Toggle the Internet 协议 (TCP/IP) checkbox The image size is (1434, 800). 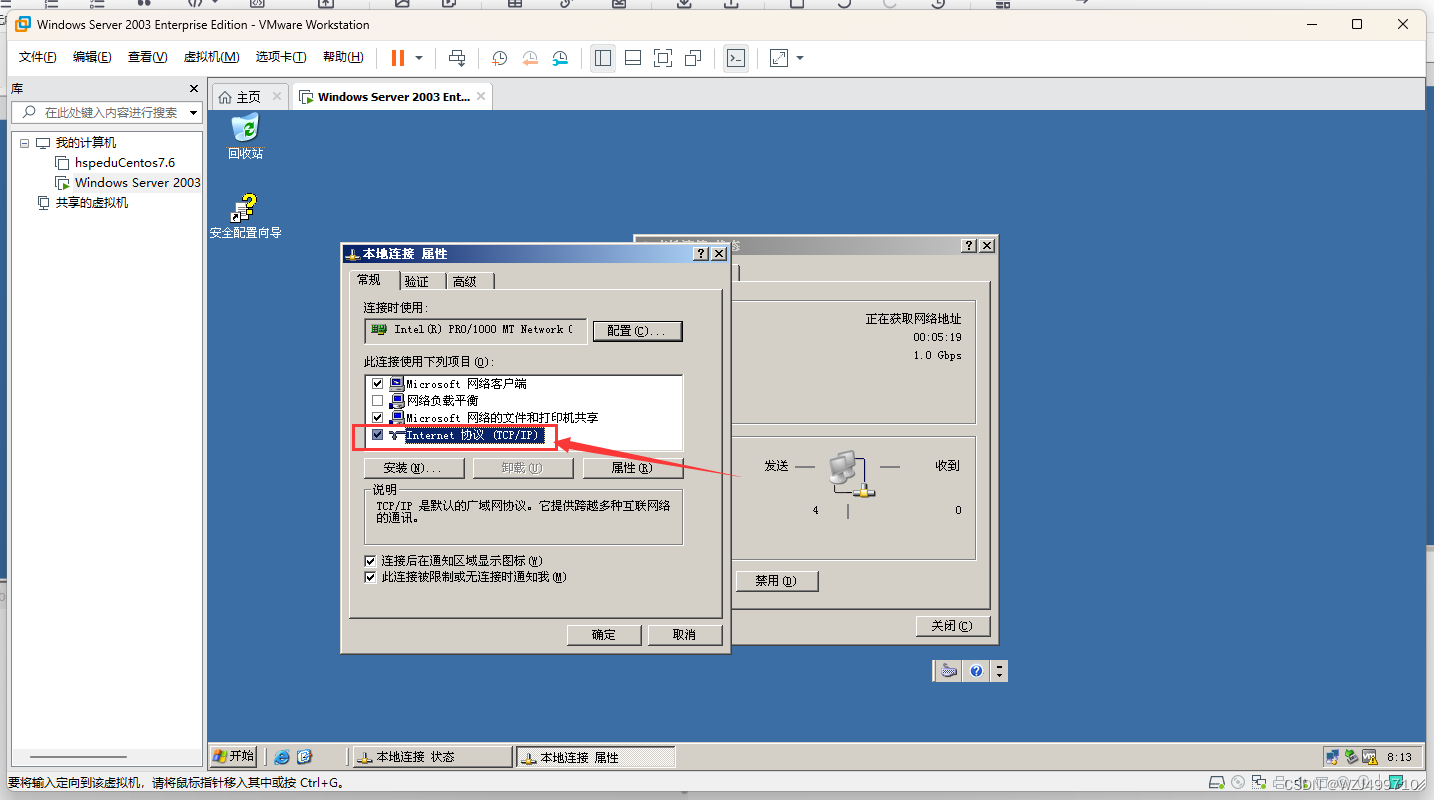pyautogui.click(x=377, y=435)
